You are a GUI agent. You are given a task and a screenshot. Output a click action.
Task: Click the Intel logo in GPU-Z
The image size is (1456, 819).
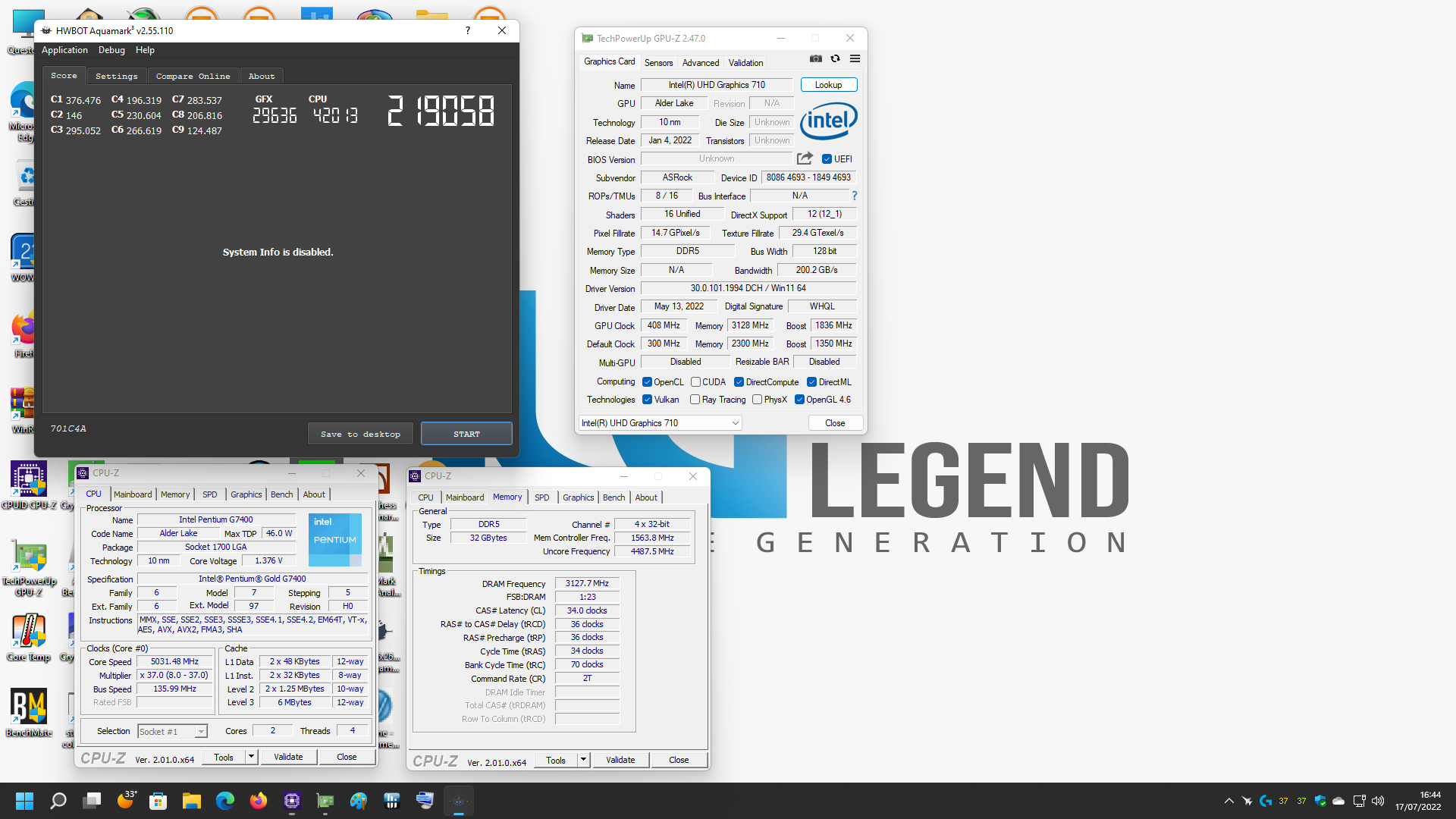(x=829, y=121)
